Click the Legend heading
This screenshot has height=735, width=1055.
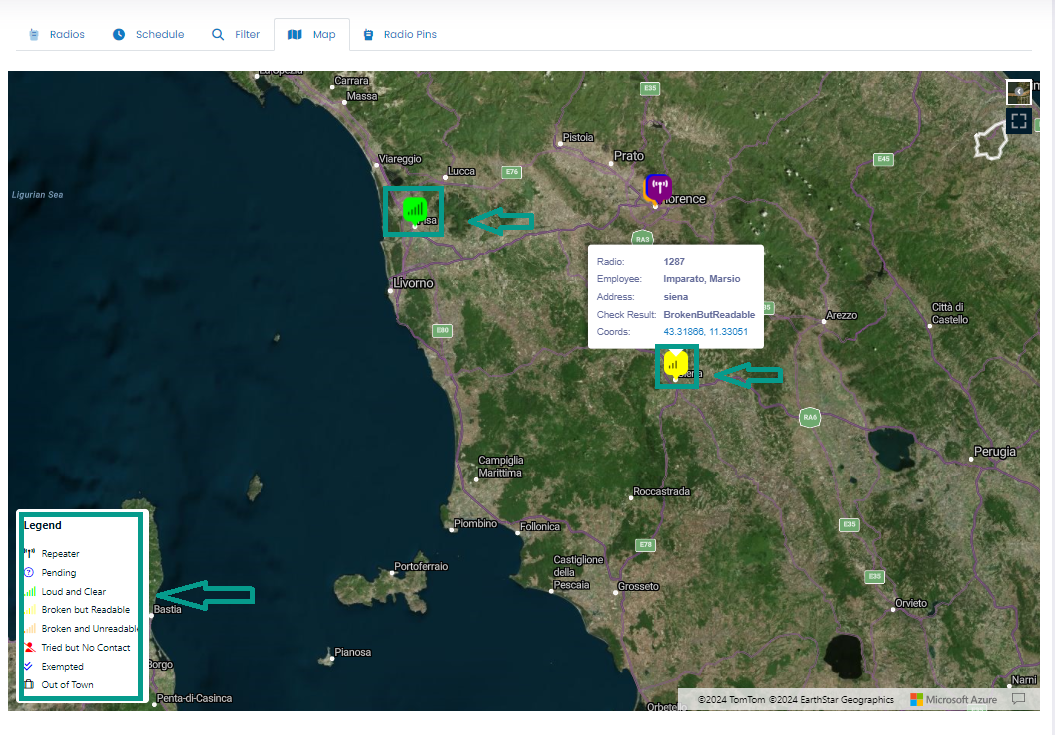coord(42,525)
